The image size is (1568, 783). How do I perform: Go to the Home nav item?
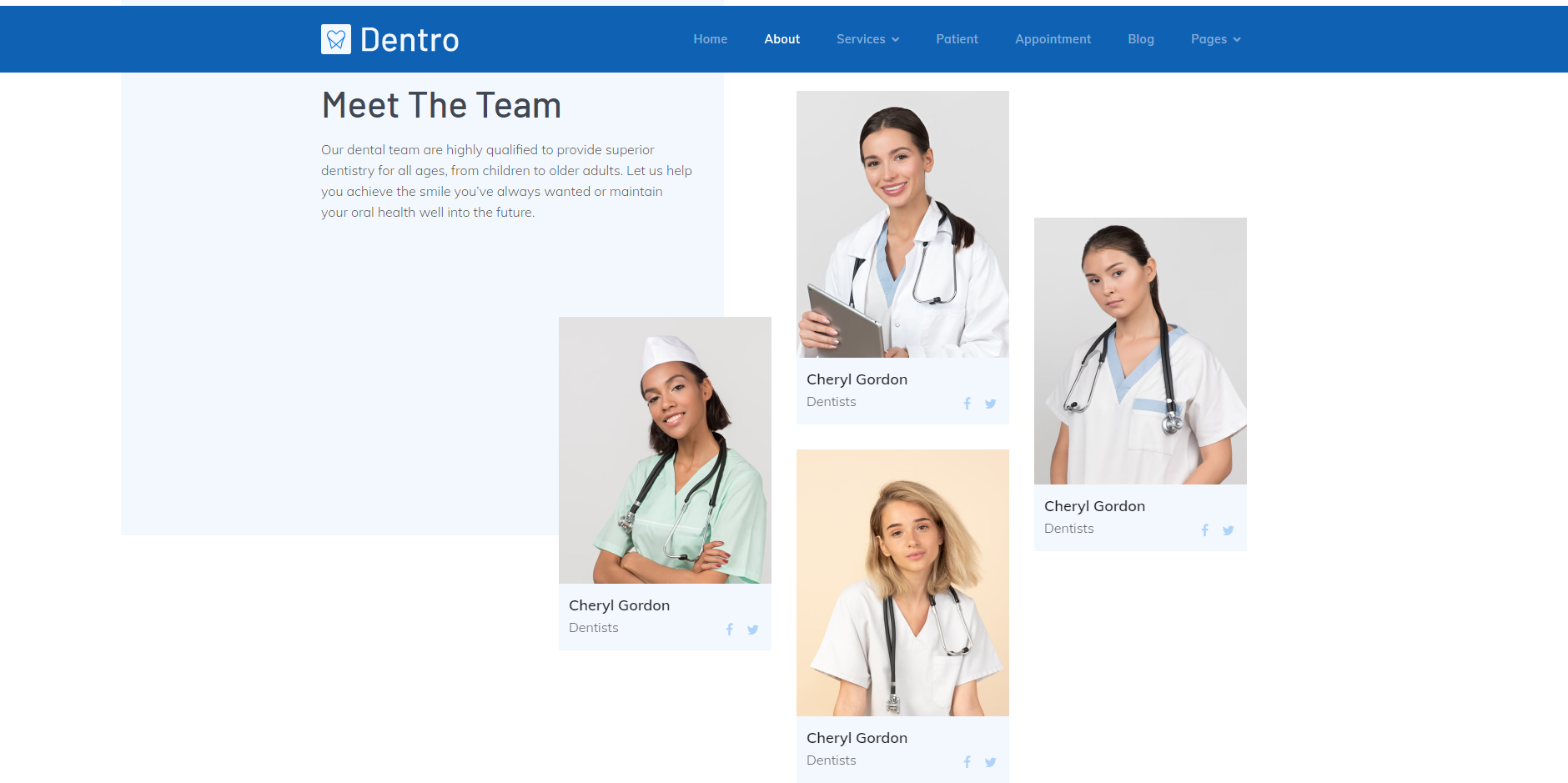tap(711, 39)
